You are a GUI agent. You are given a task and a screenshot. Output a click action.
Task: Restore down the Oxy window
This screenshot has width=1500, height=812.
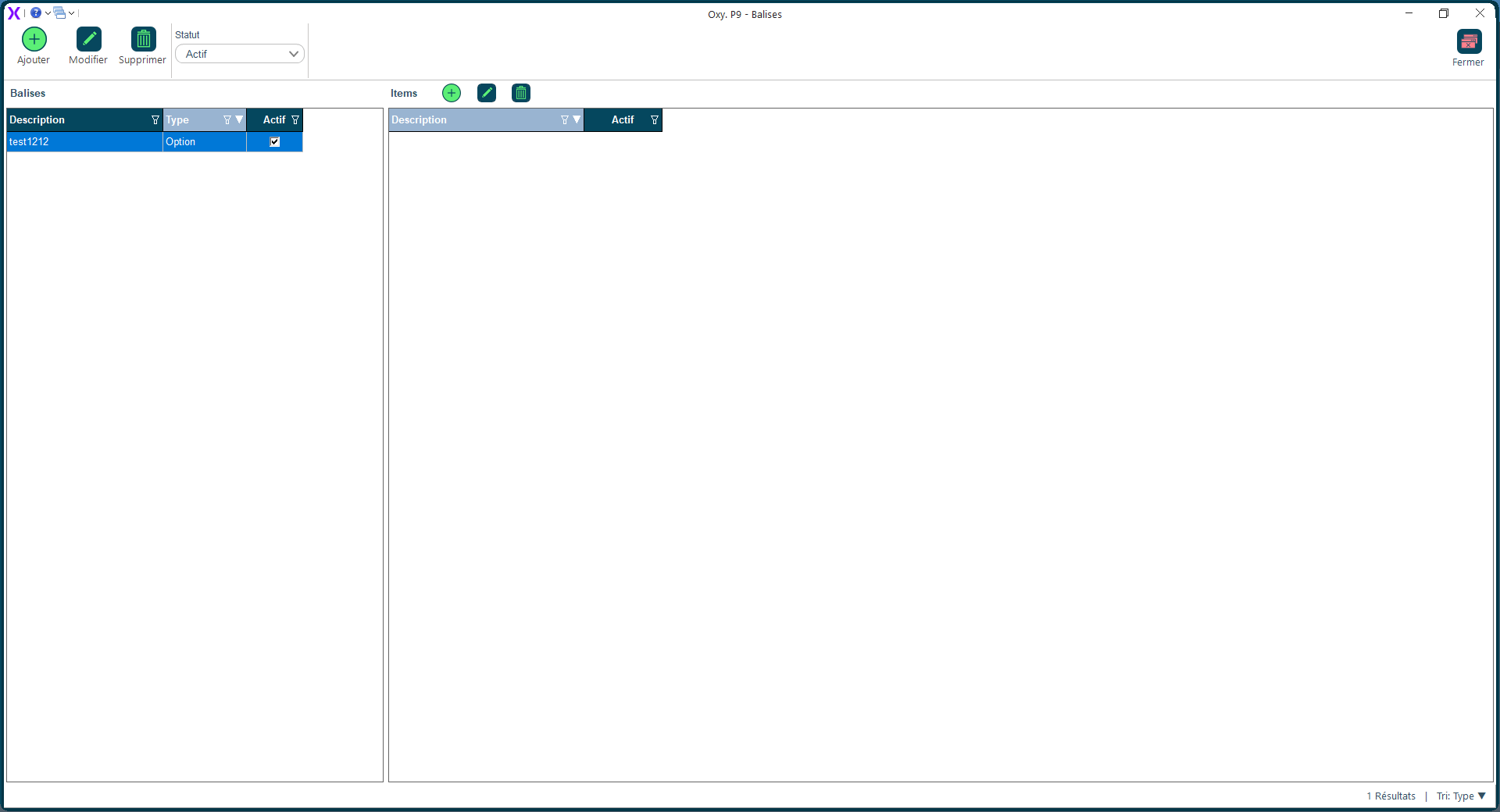[x=1444, y=13]
